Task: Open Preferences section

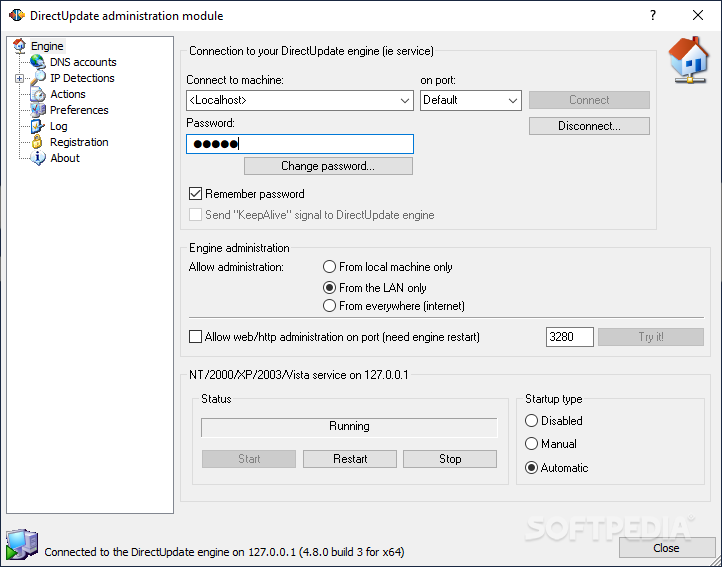Action: [79, 110]
